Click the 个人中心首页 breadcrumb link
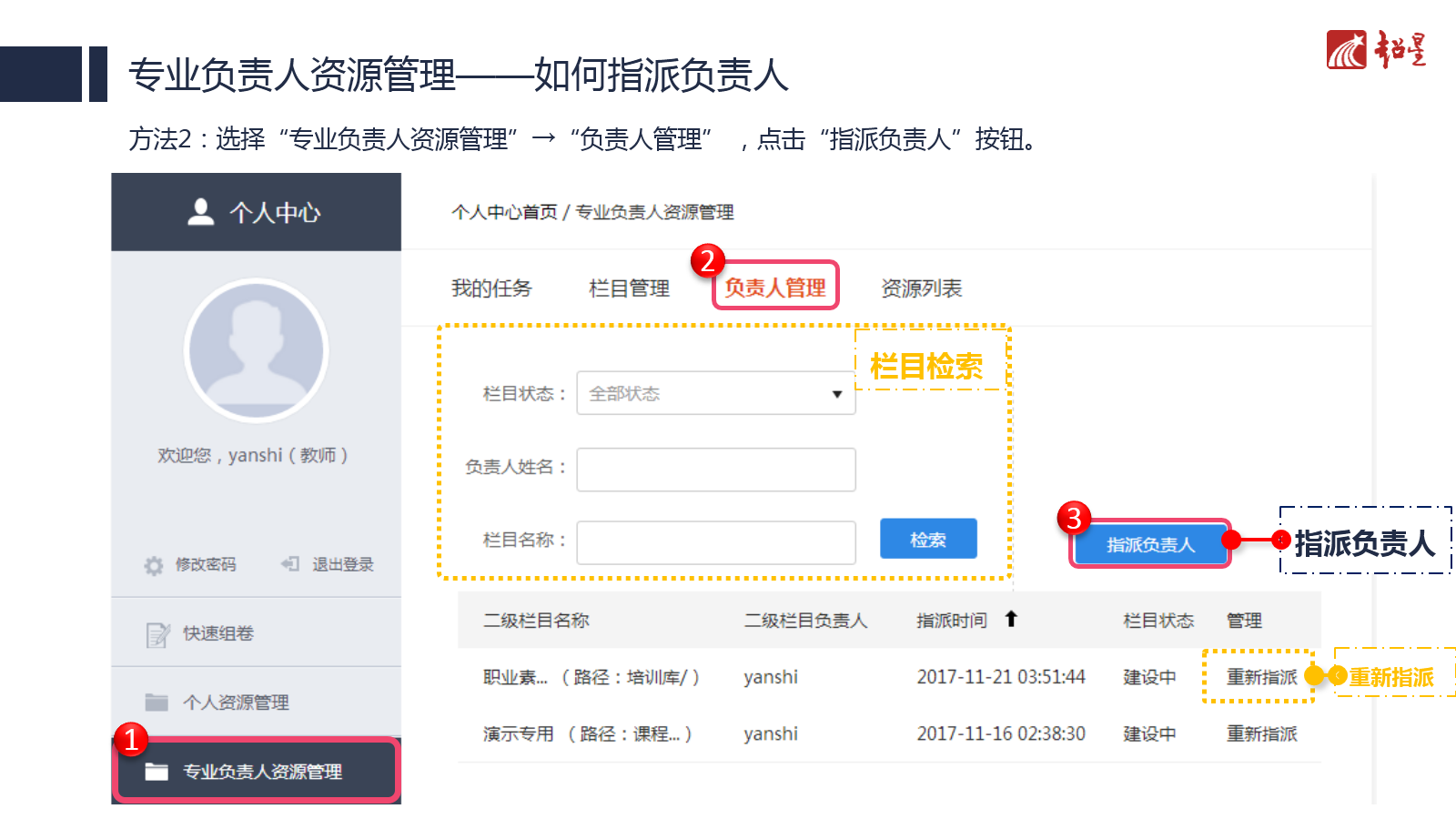The width and height of the screenshot is (1456, 819). point(504,212)
